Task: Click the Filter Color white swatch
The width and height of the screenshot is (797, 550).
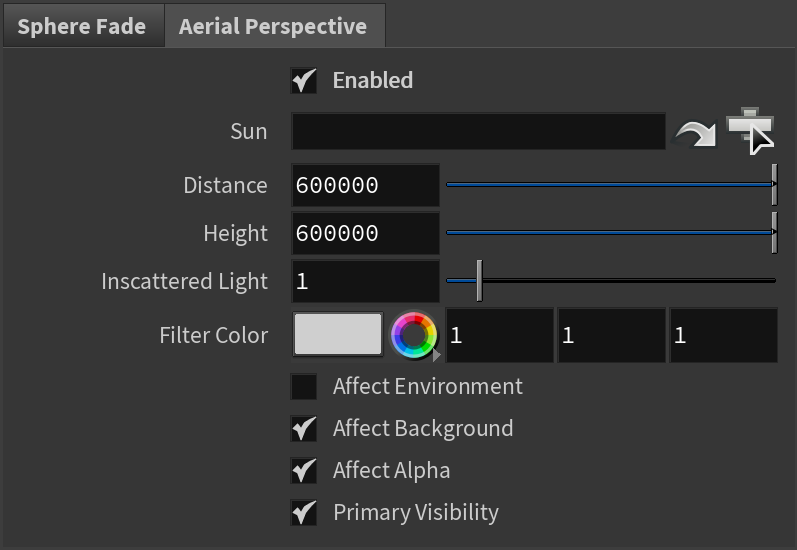Action: [338, 334]
